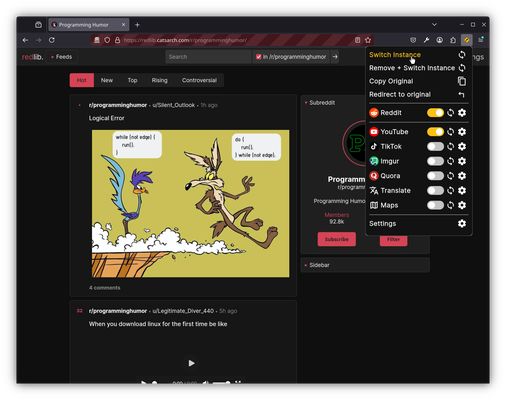Select Remove + Switch Instance entry
The image size is (506, 400).
418,68
